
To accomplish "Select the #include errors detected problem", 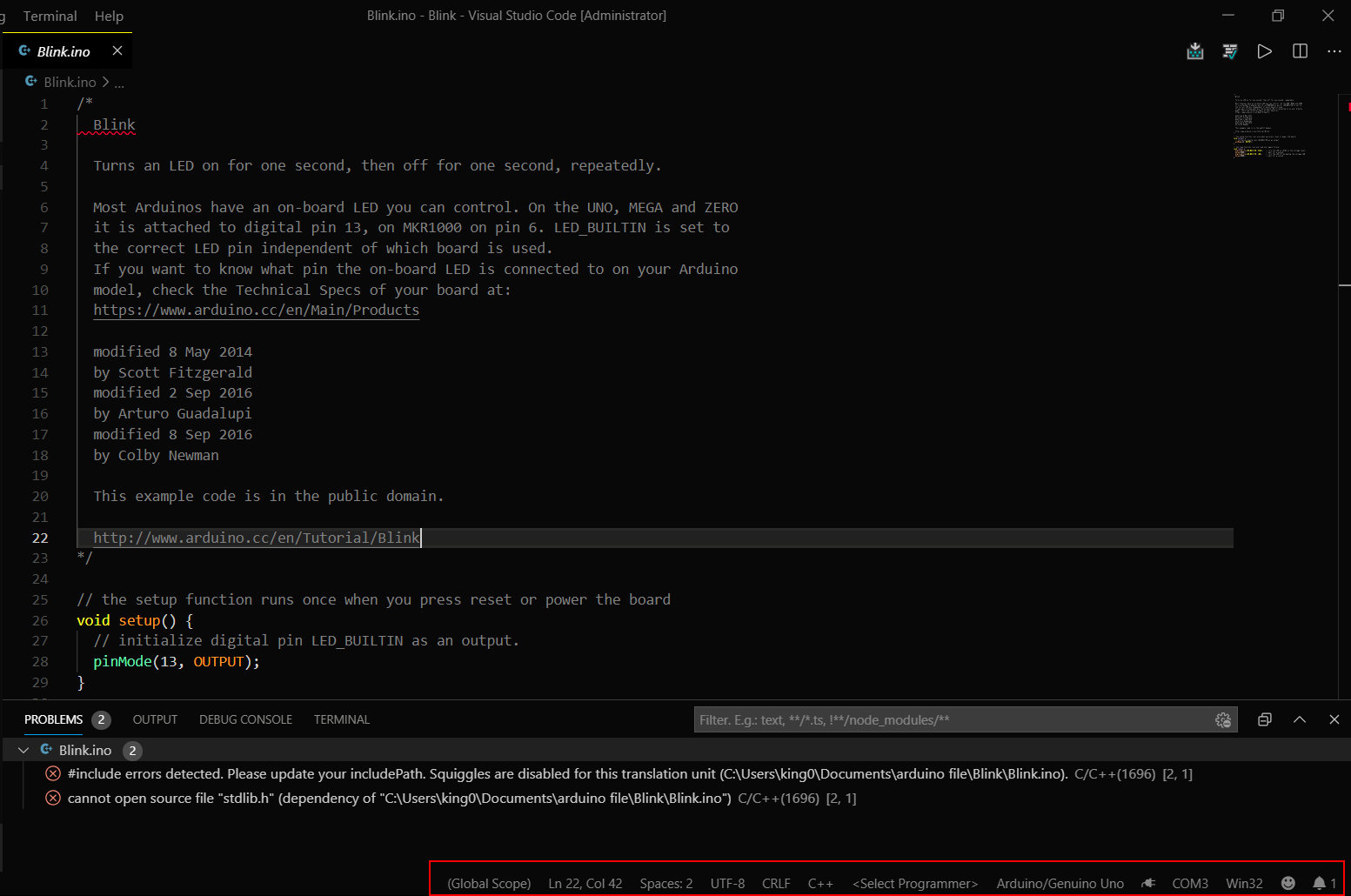I will (x=675, y=774).
